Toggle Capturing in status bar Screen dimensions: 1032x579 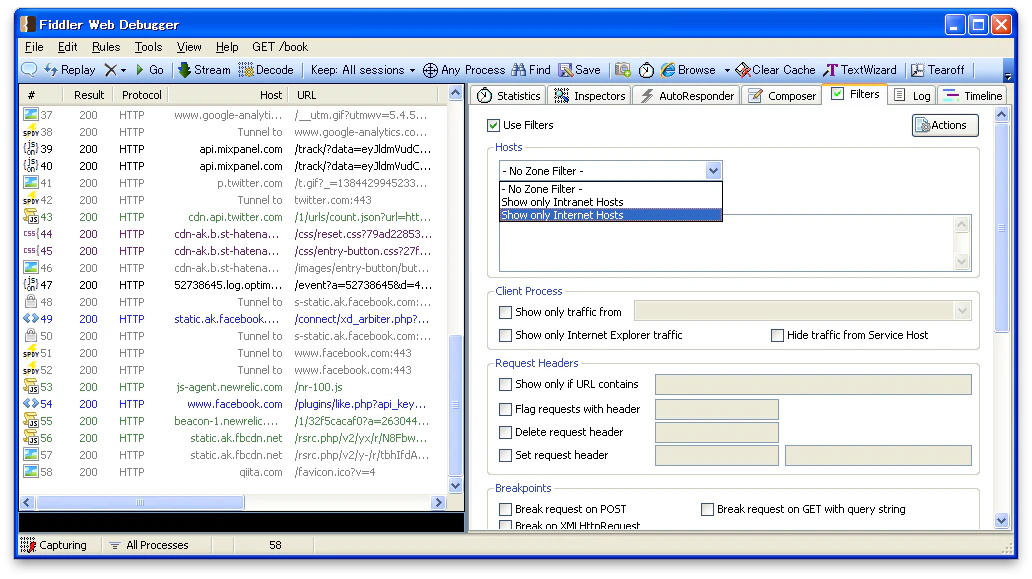tap(54, 545)
